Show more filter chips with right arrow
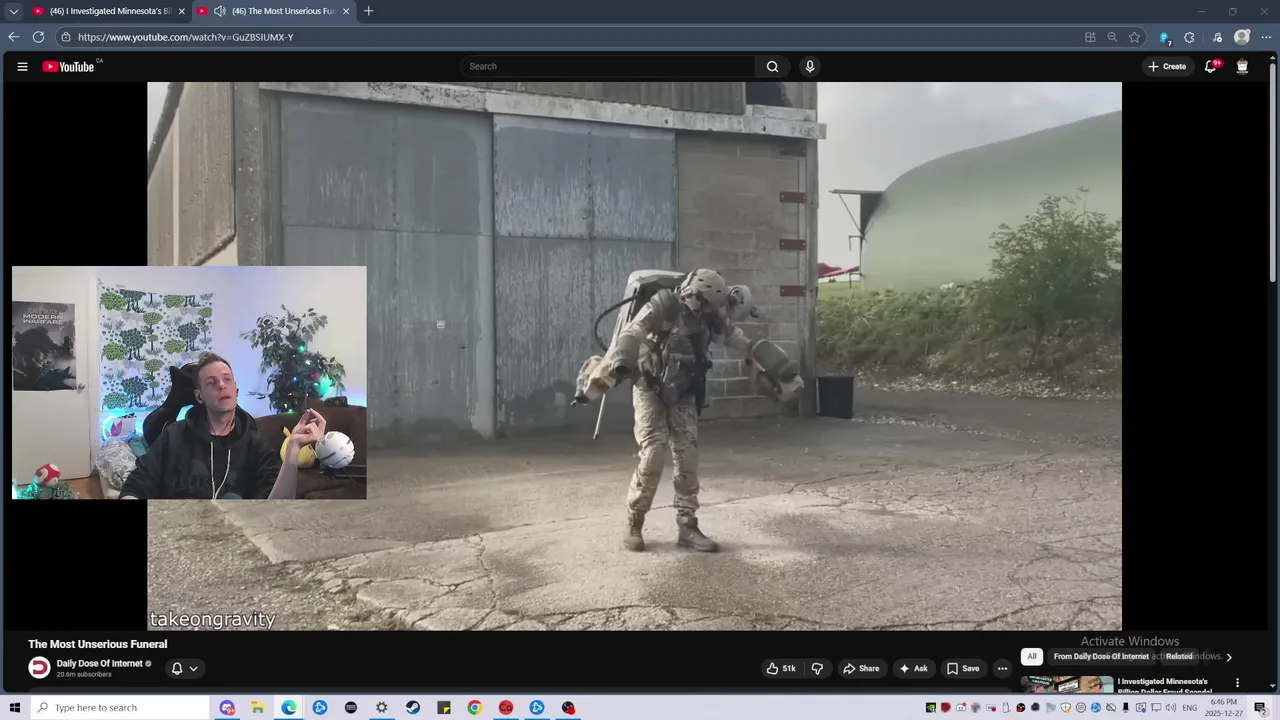 (1229, 657)
